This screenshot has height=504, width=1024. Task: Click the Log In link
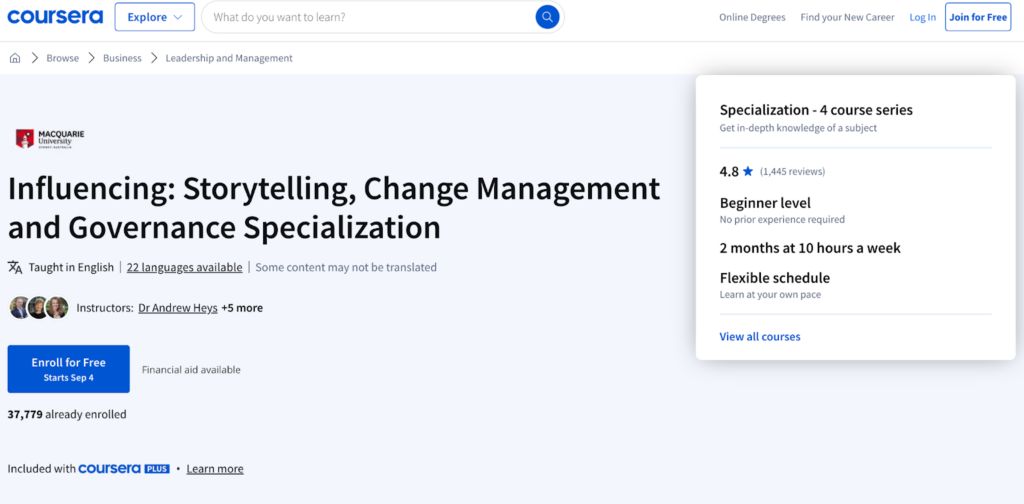point(923,18)
